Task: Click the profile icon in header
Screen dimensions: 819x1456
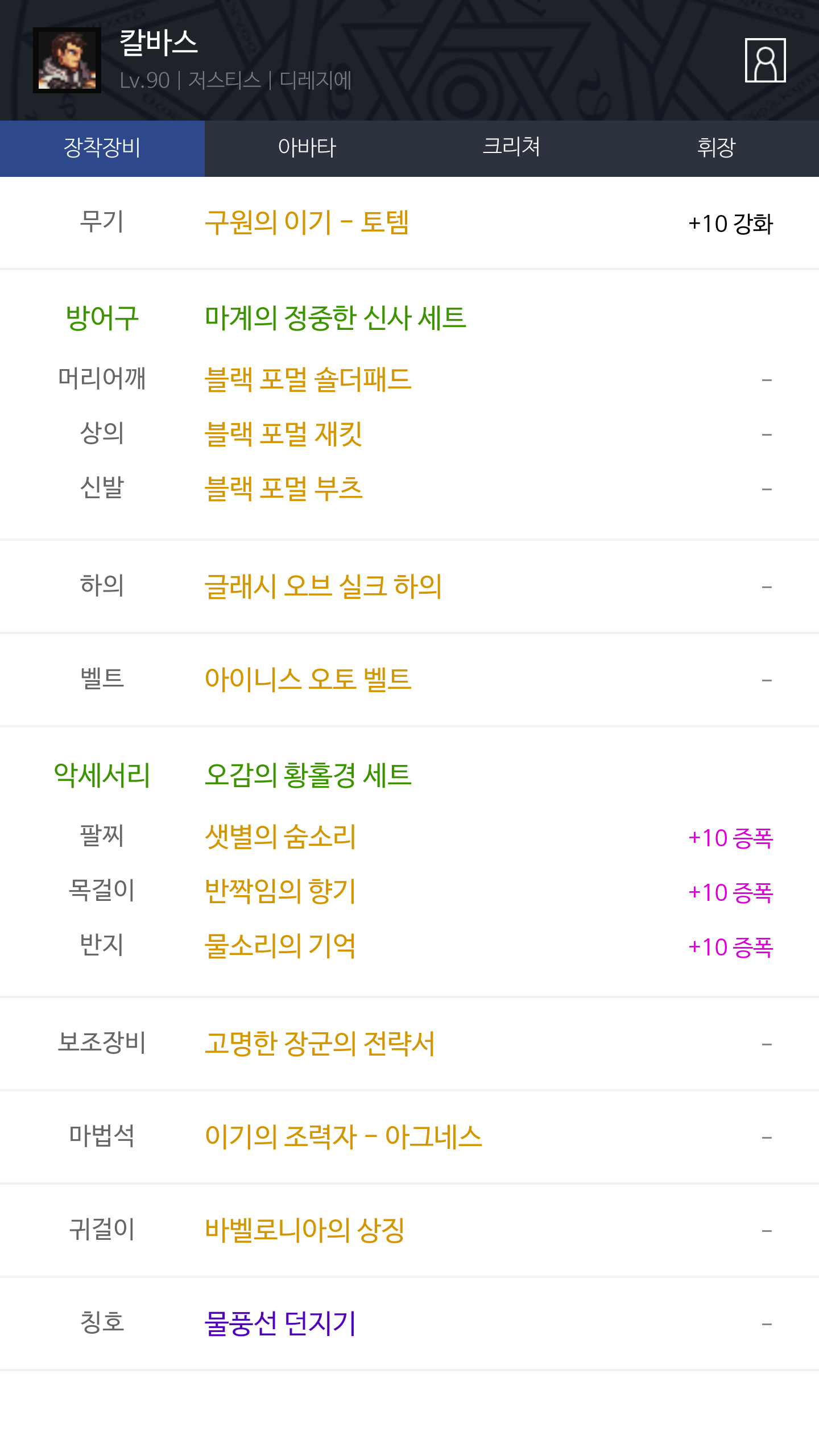Action: point(765,60)
